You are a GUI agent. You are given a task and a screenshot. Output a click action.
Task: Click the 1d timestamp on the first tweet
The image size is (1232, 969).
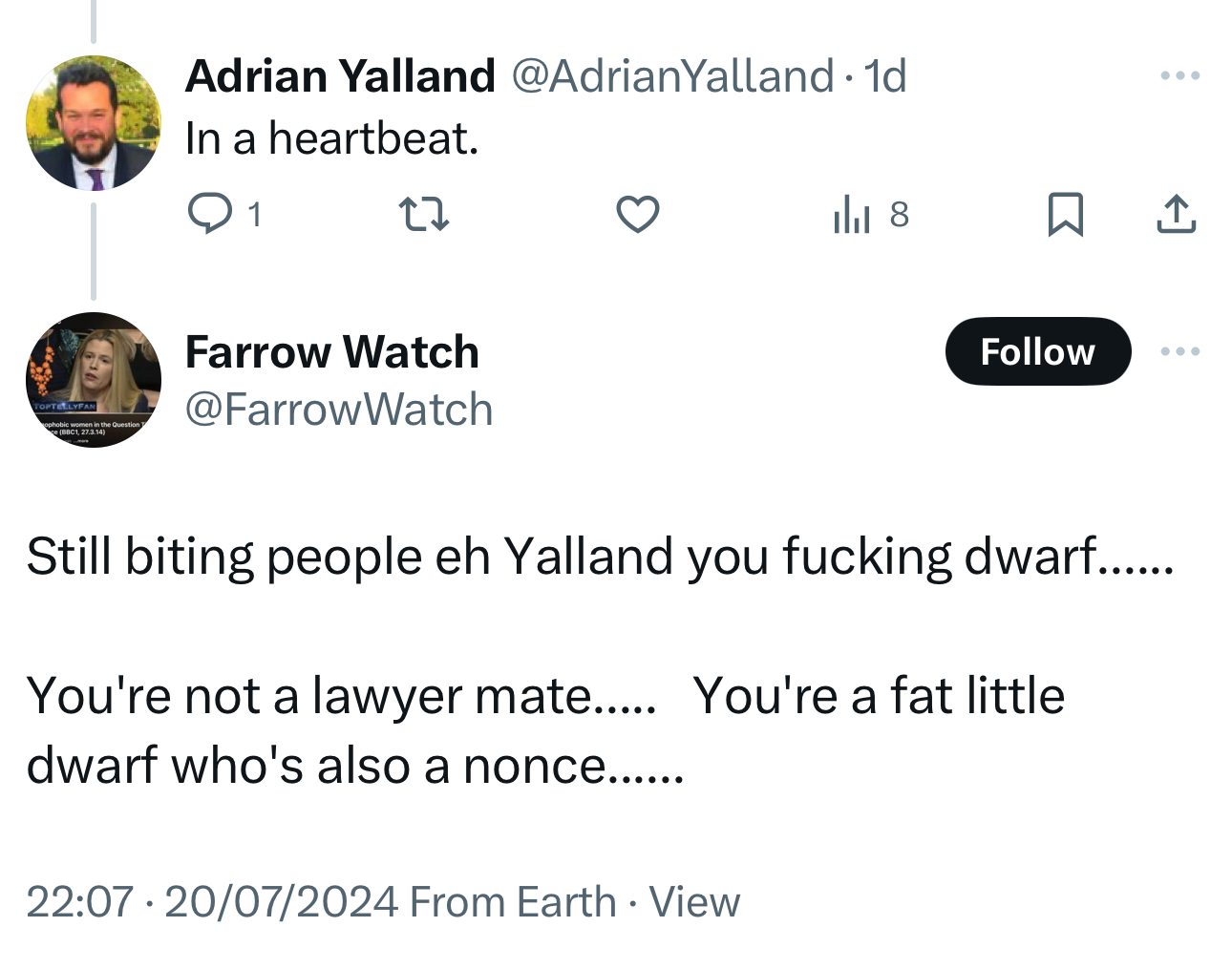coord(885,76)
